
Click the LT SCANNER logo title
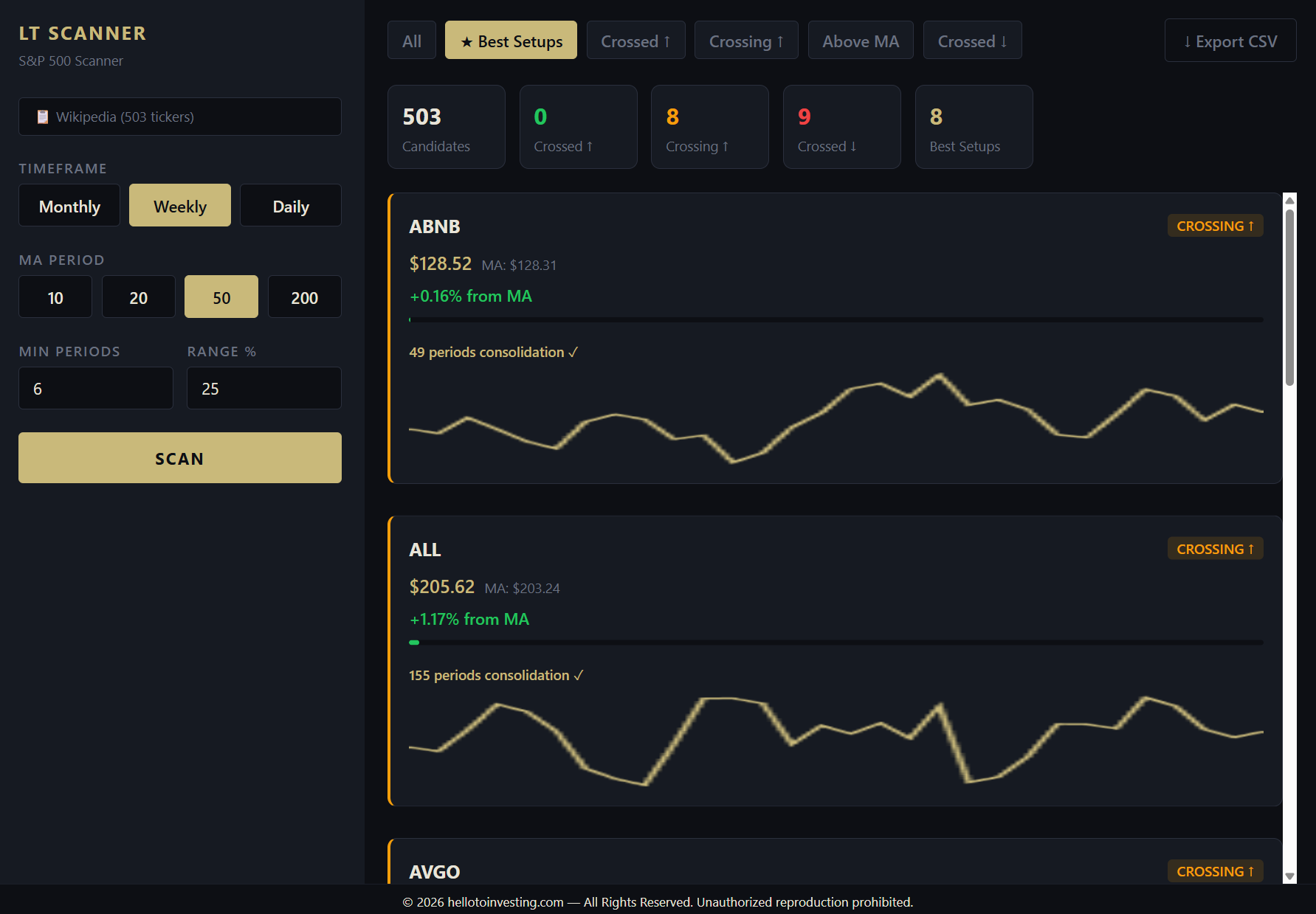pyautogui.click(x=83, y=33)
